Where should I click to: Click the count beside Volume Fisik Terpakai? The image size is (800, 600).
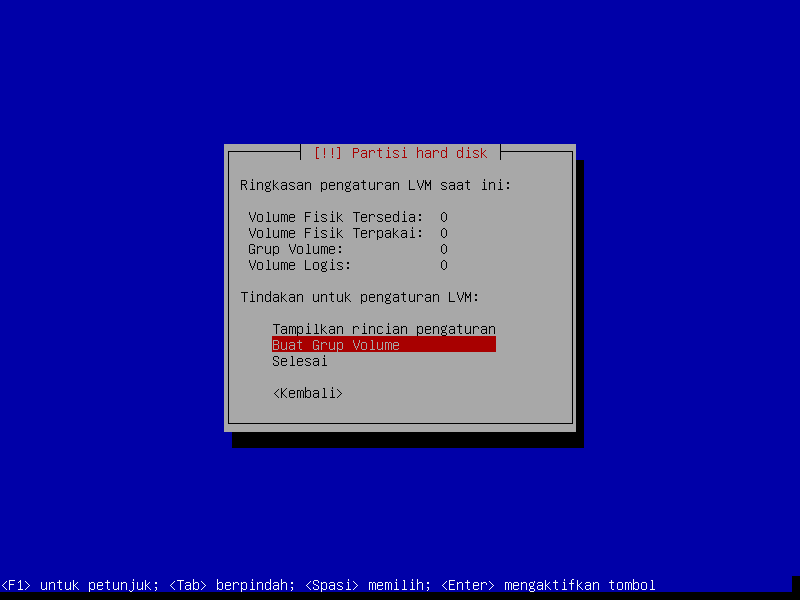coord(443,233)
